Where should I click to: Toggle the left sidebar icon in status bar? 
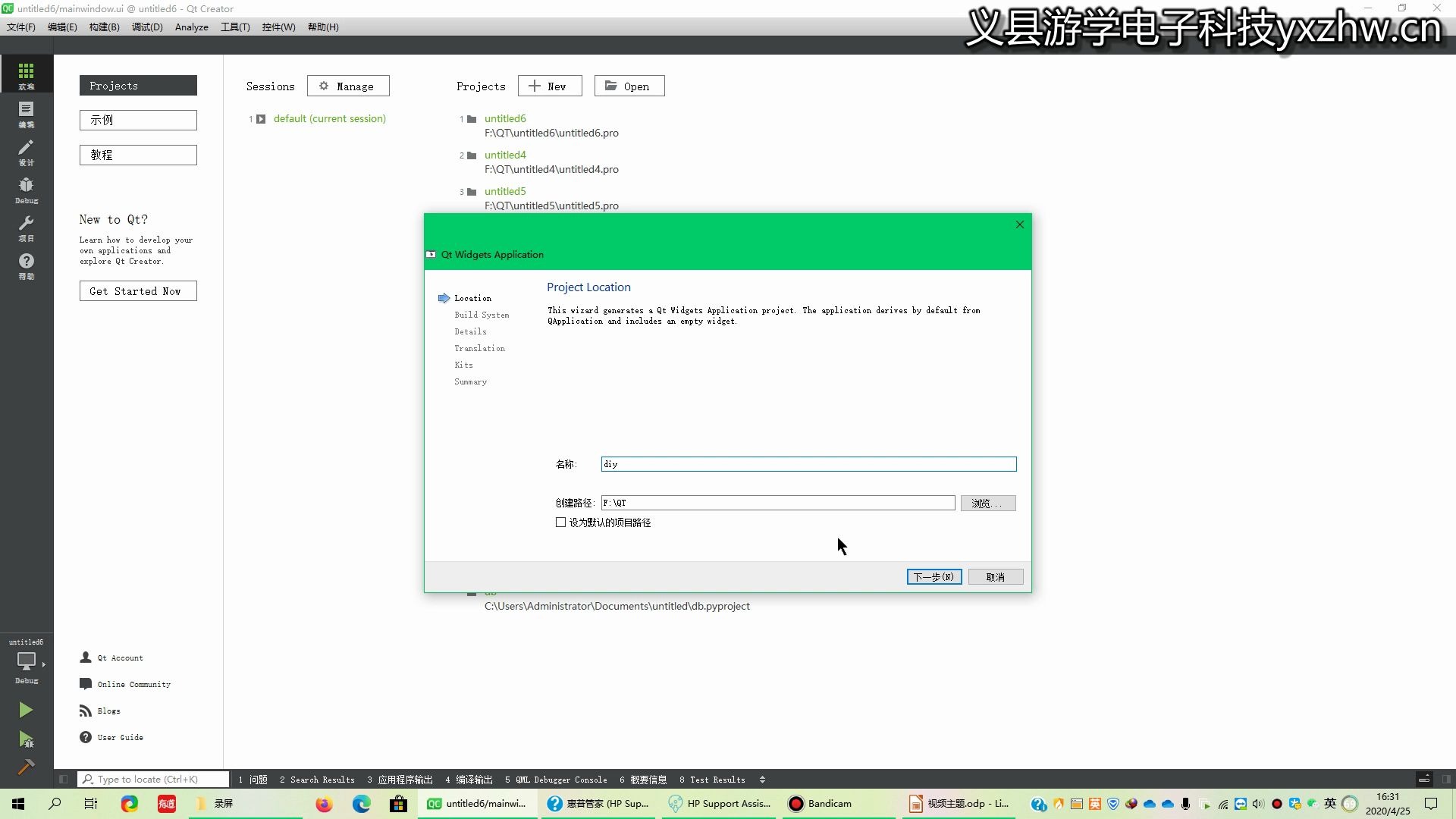[64, 780]
